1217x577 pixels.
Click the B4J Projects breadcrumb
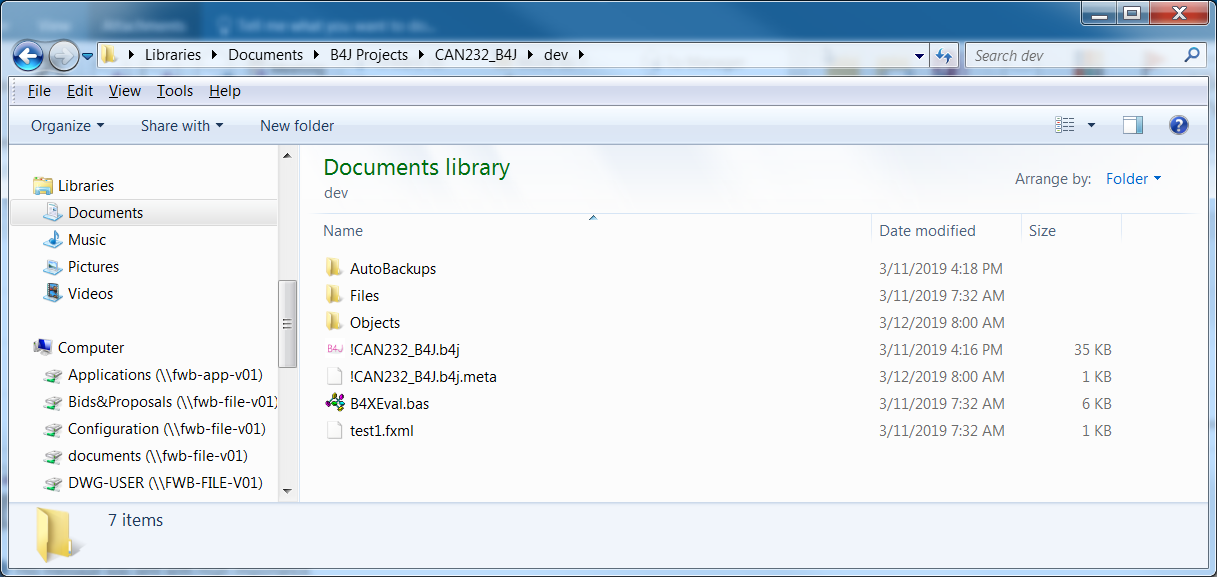click(x=369, y=55)
